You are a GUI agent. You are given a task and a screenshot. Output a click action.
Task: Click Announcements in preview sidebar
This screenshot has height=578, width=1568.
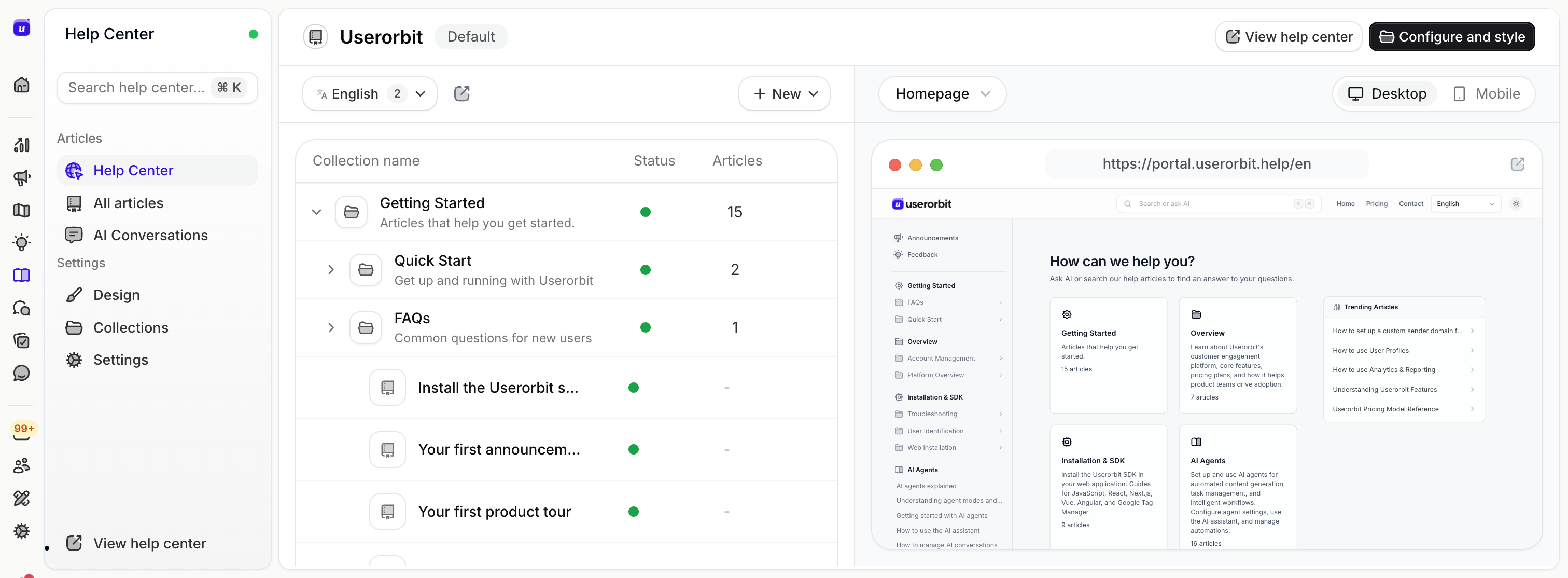pyautogui.click(x=927, y=238)
